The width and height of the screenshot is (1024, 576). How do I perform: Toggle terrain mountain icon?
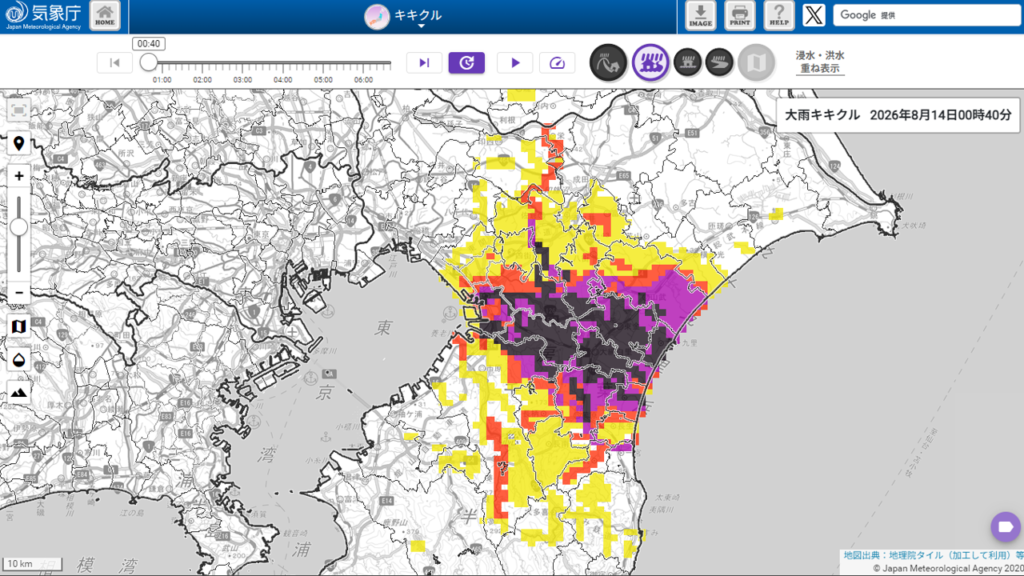tap(19, 392)
